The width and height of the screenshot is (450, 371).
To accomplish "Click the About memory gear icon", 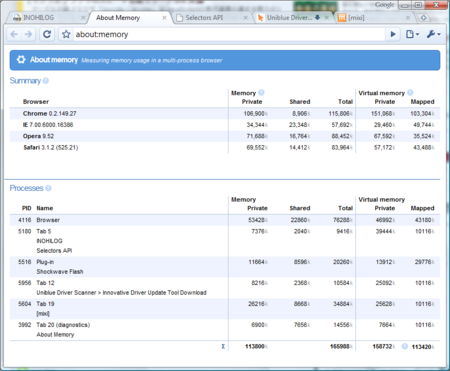I will coord(21,60).
